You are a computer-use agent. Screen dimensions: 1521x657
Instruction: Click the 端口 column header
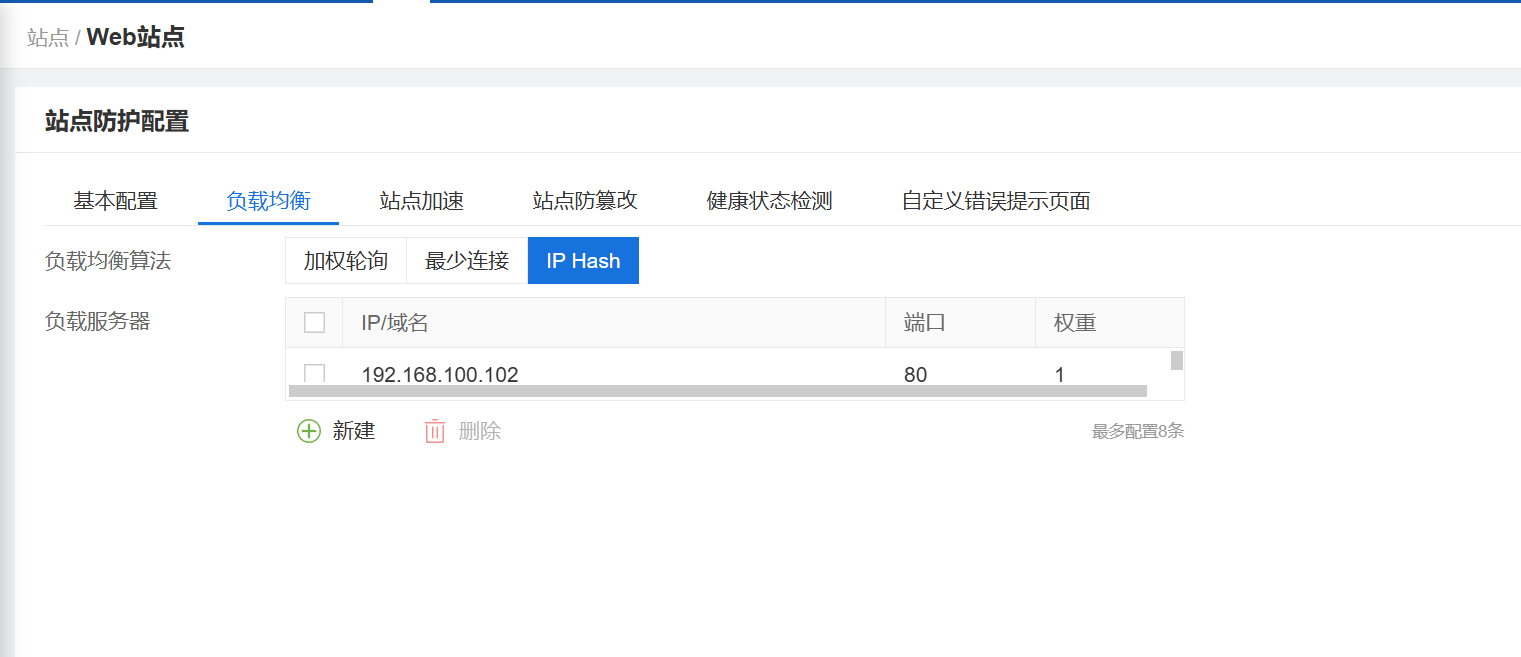[x=924, y=323]
